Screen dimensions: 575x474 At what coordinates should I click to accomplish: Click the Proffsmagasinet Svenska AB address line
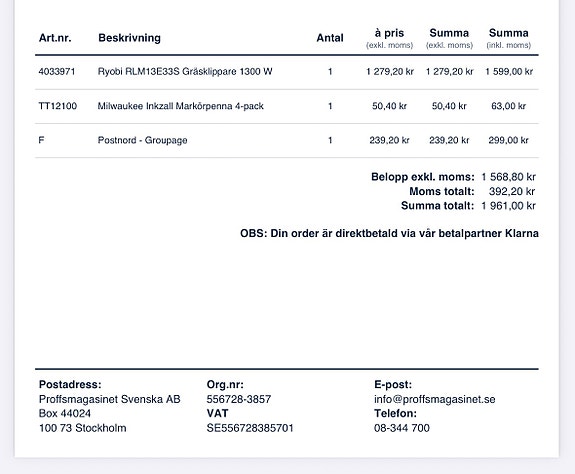[x=110, y=399]
